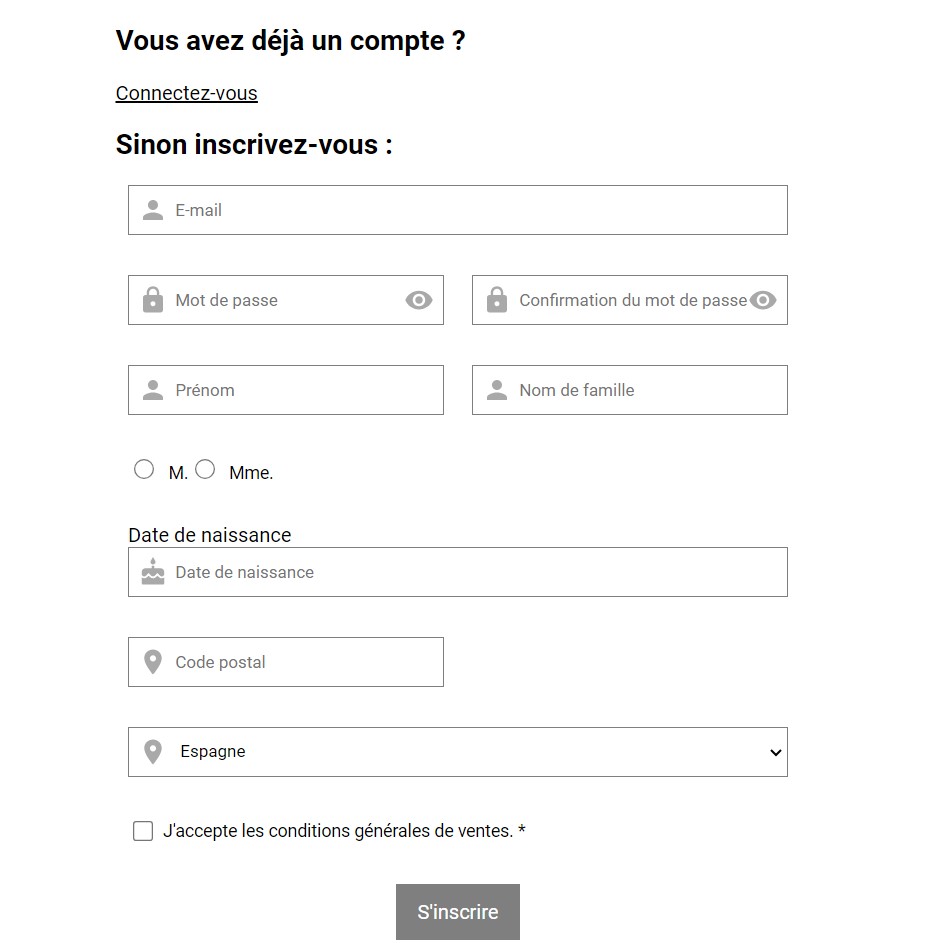
Task: Click the S'inscrire button
Action: click(x=457, y=911)
